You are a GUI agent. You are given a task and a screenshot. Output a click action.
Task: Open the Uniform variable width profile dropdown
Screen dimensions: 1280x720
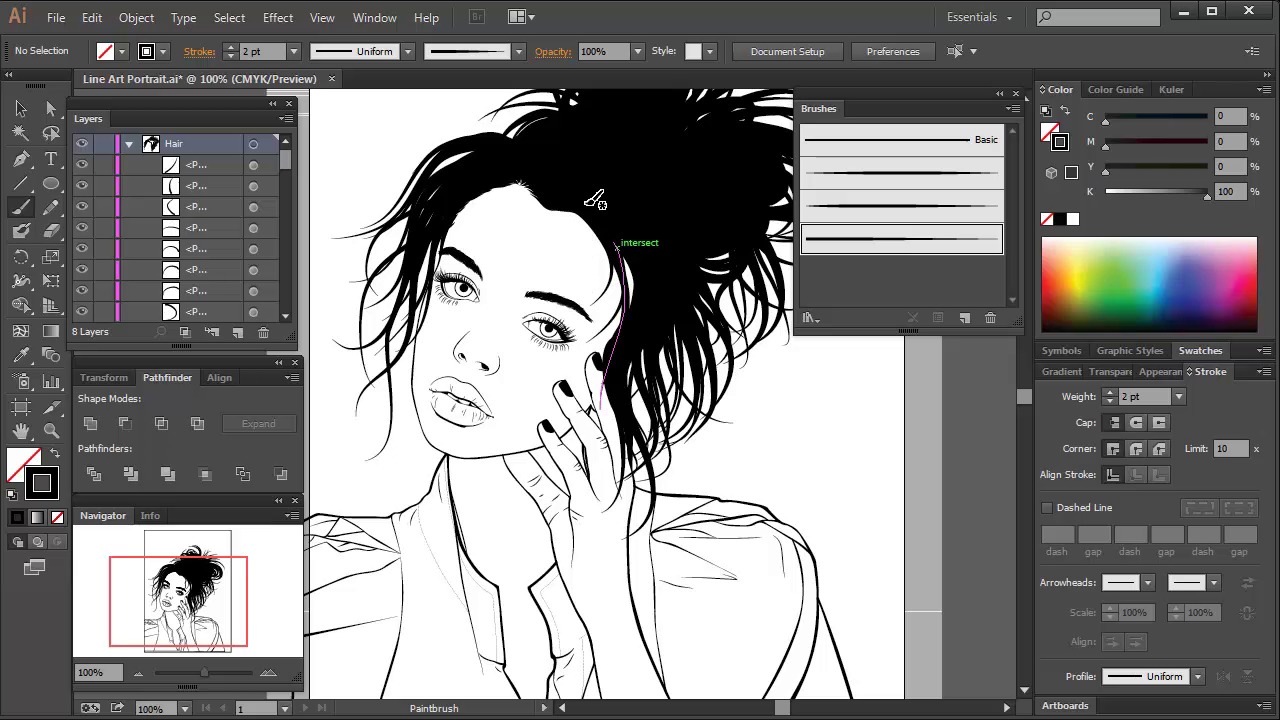(x=407, y=52)
